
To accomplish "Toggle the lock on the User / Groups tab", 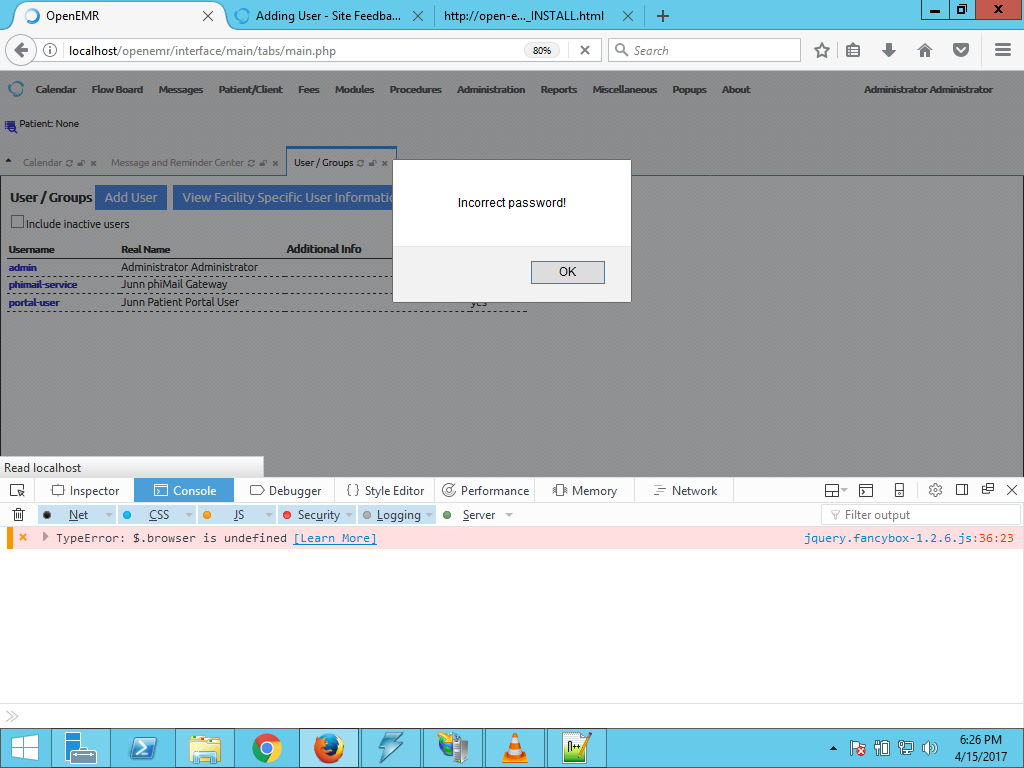I will (372, 163).
